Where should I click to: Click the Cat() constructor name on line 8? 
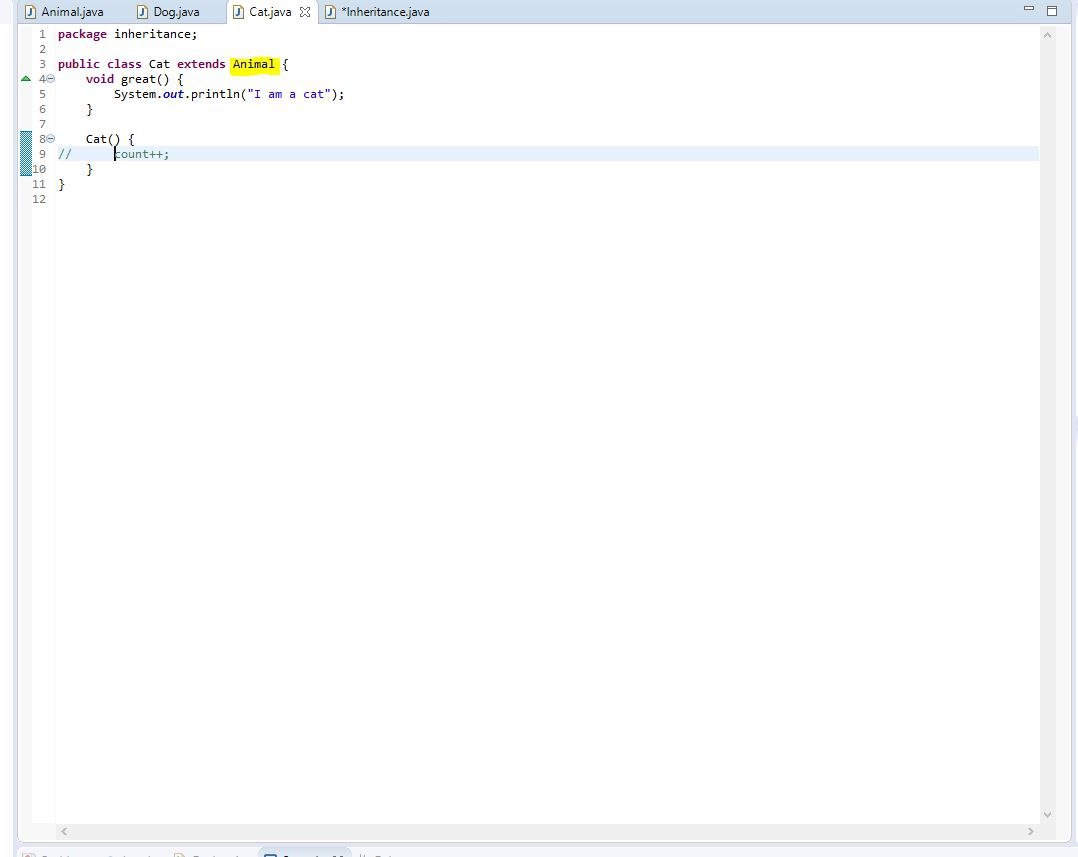(x=96, y=139)
